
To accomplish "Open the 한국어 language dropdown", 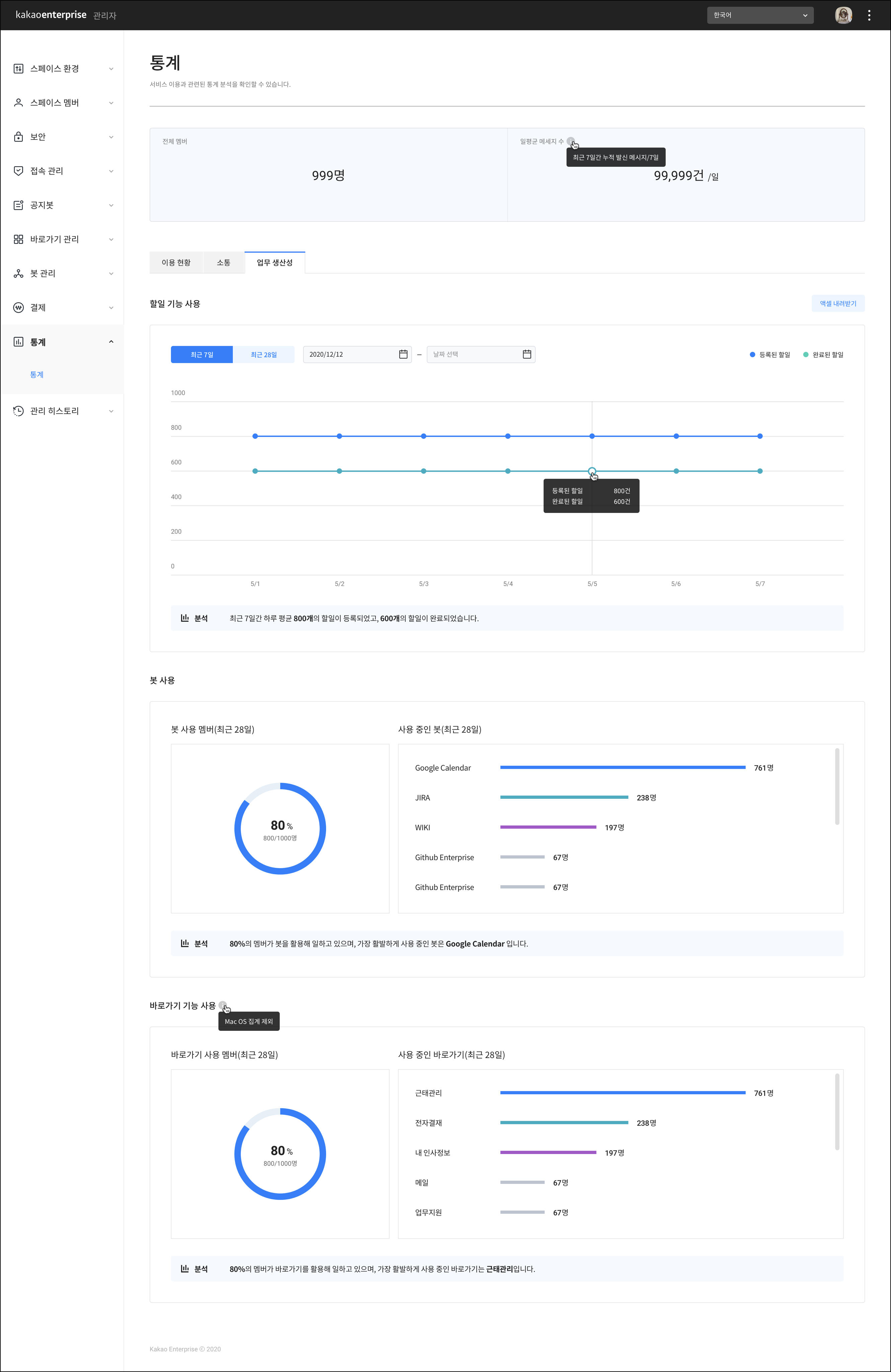I will [x=759, y=15].
